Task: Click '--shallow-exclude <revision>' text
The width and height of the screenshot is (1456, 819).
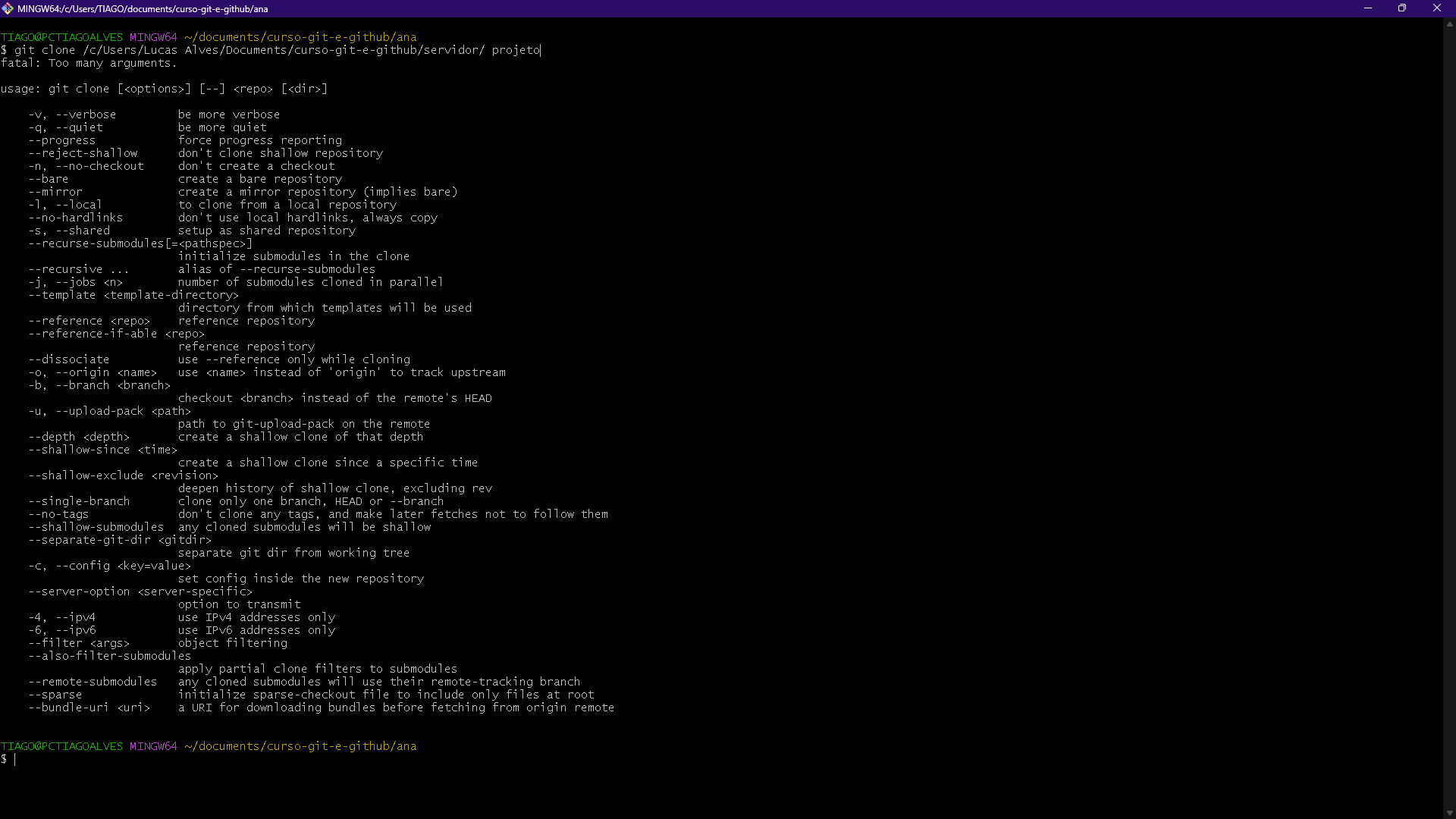Action: point(124,475)
